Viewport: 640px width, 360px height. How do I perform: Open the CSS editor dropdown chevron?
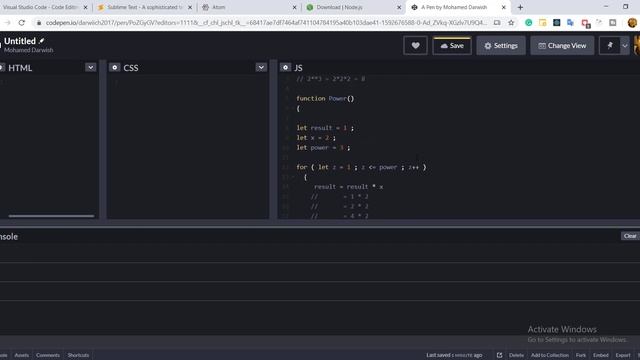click(x=261, y=67)
